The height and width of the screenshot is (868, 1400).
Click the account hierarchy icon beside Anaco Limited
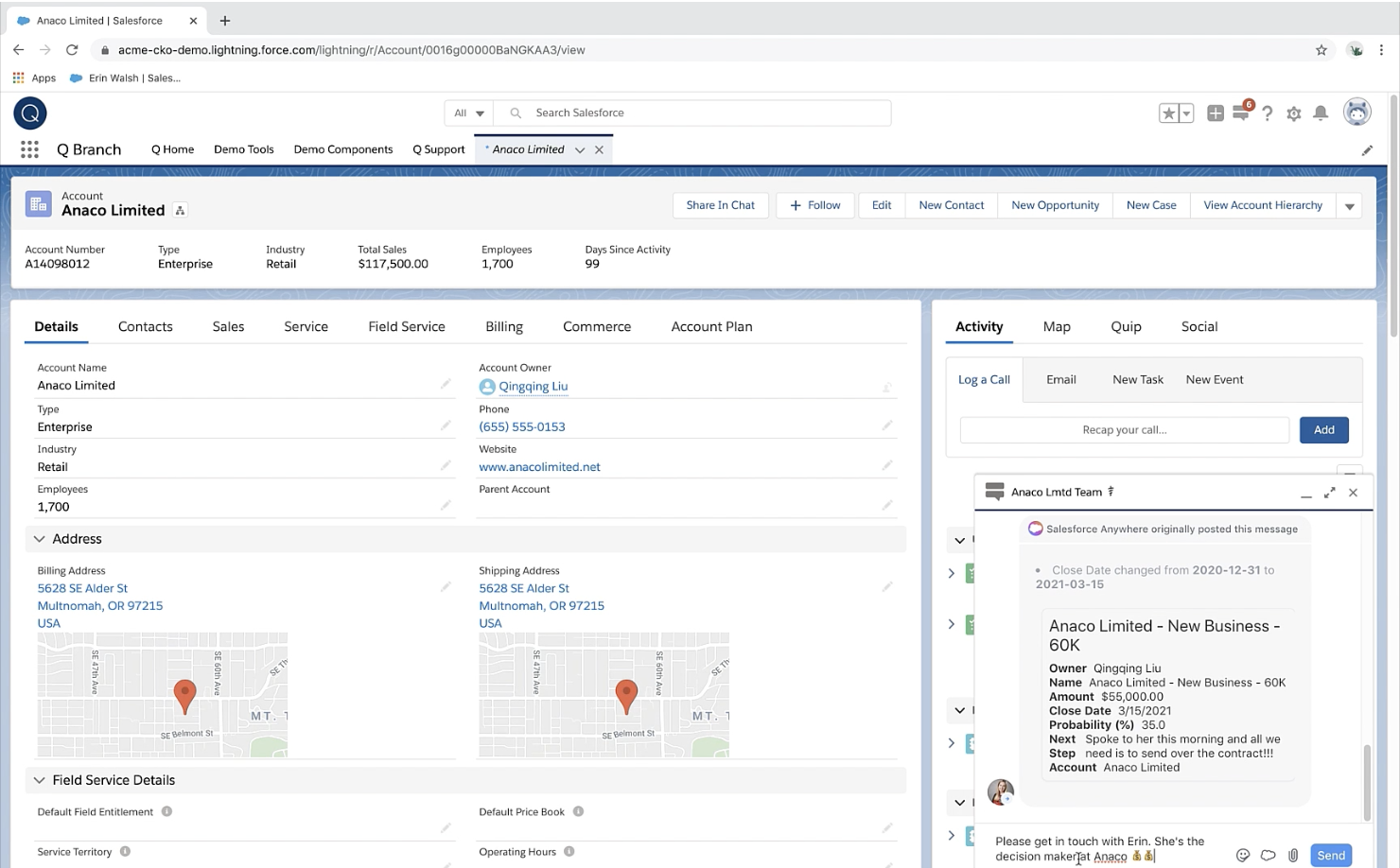click(180, 211)
